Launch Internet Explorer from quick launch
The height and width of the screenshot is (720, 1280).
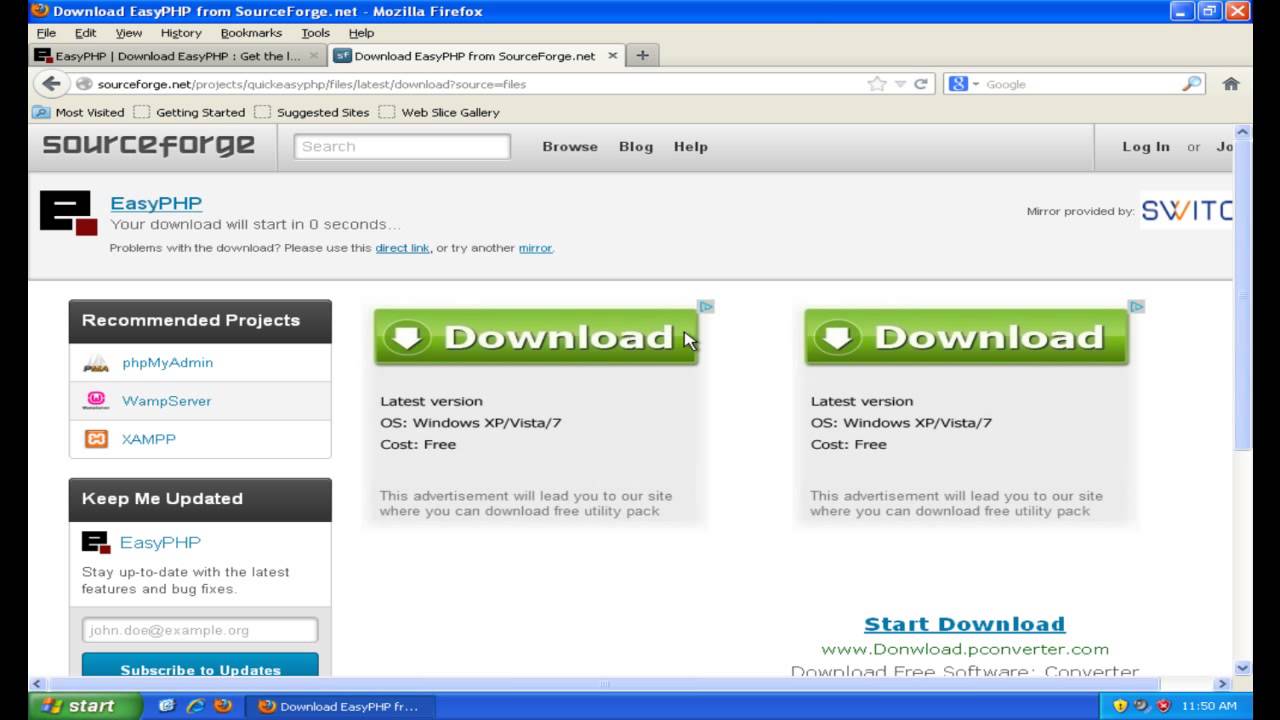click(195, 706)
